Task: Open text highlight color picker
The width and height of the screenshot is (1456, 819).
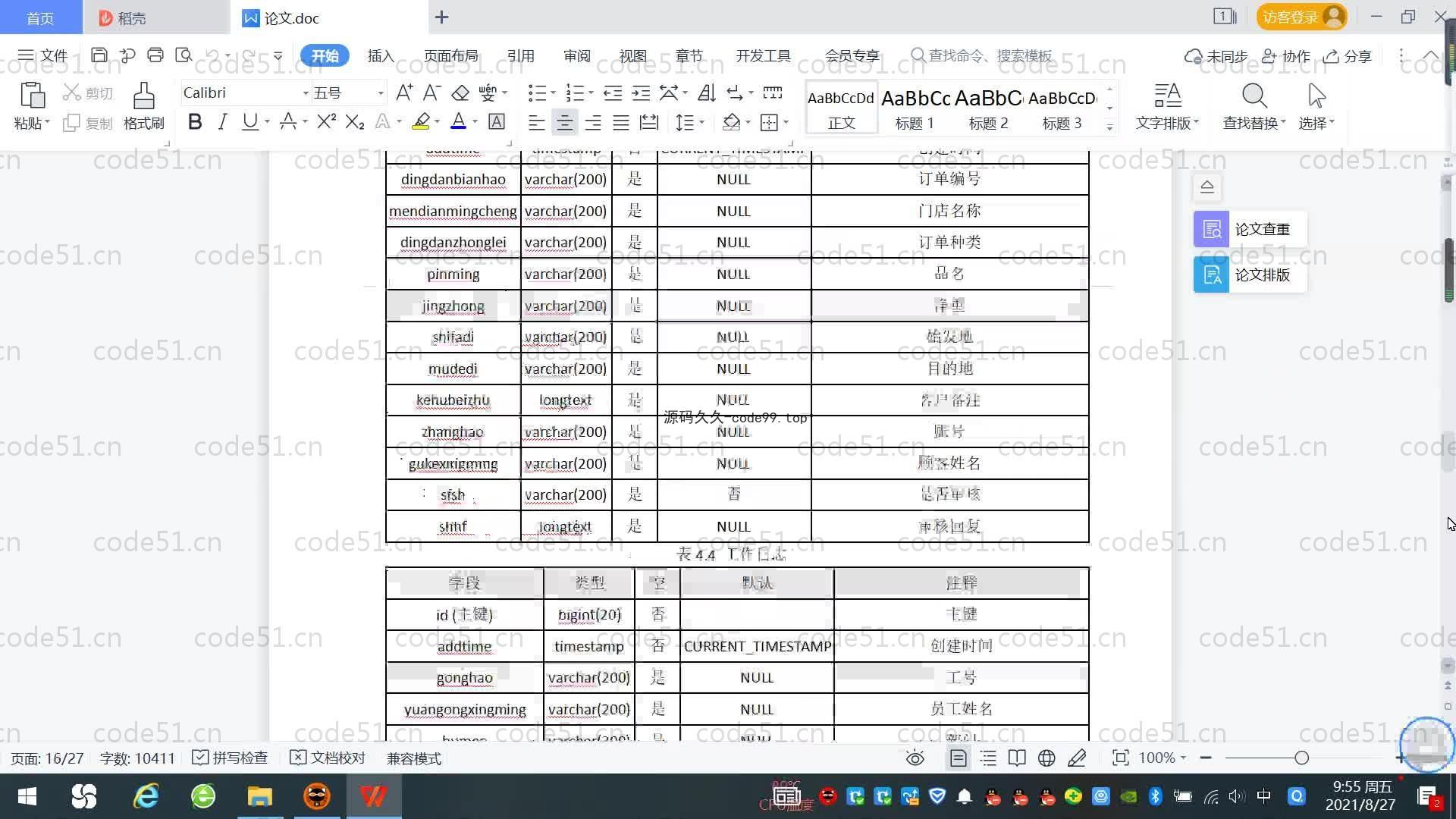Action: click(437, 122)
